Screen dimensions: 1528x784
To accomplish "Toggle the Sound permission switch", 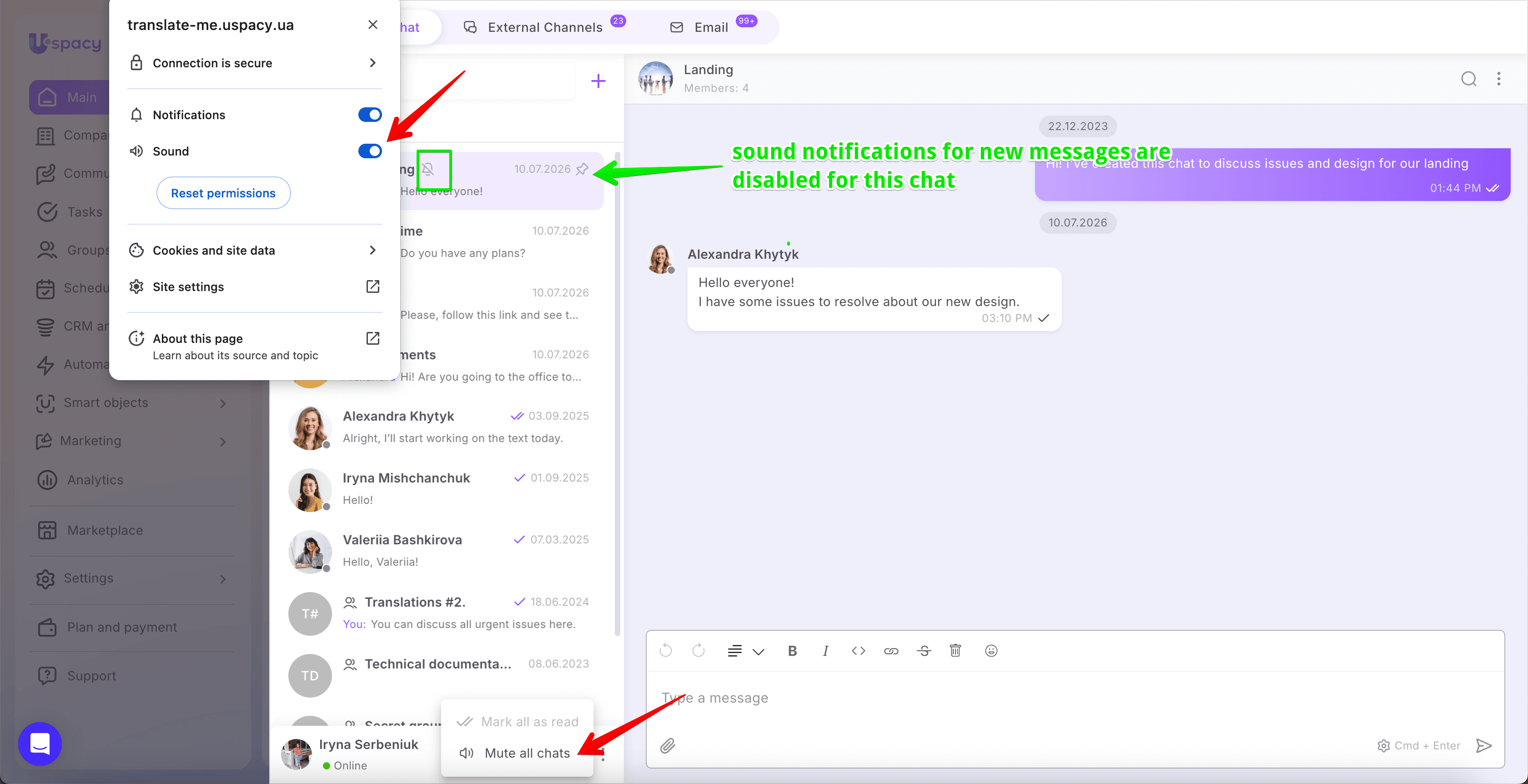I will (370, 151).
